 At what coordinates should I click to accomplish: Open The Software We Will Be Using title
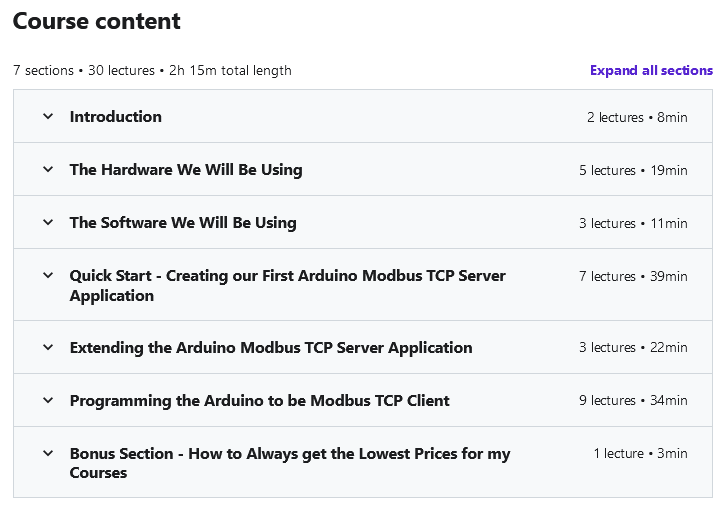point(183,223)
